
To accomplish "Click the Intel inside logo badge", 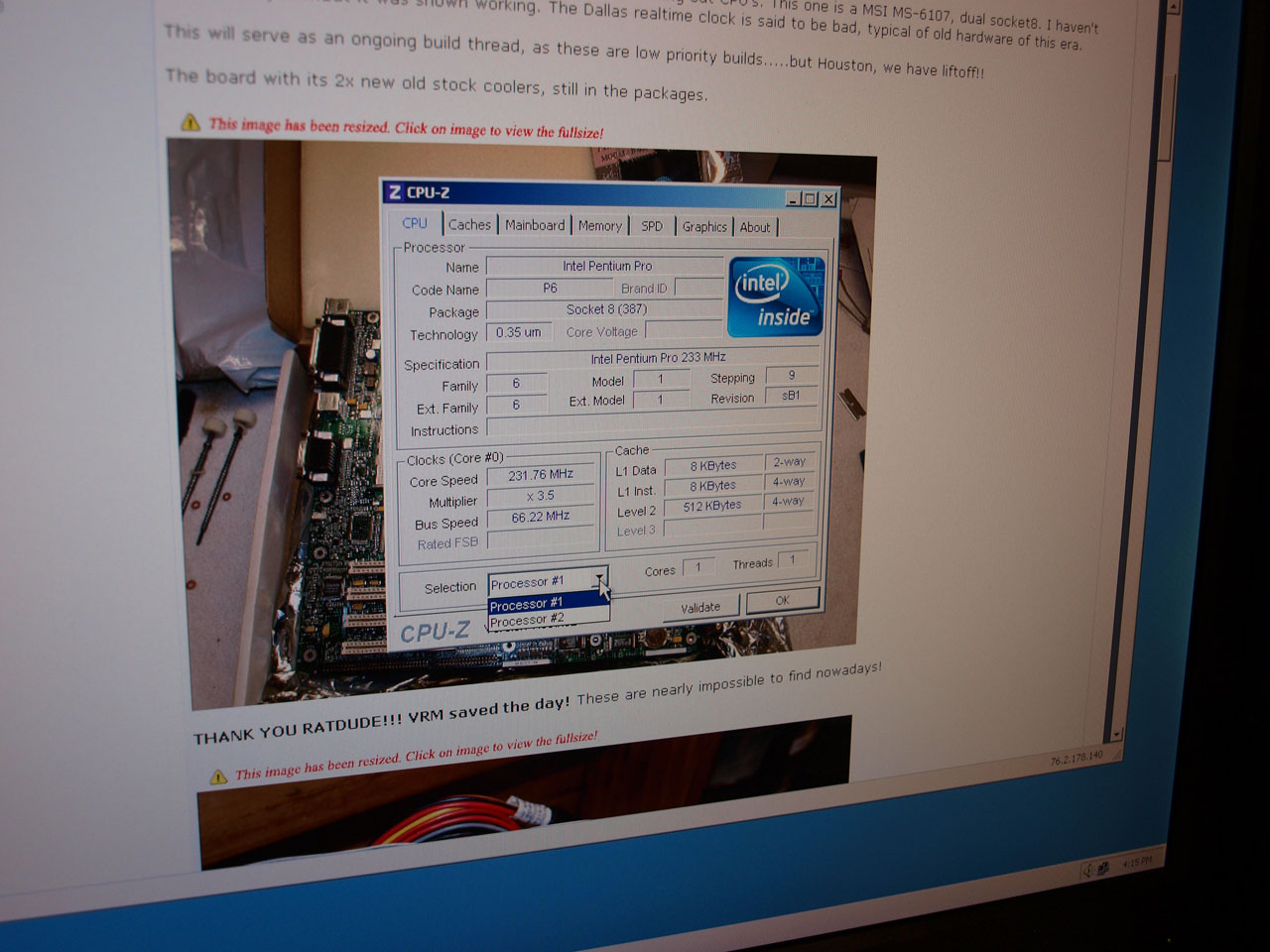I will 776,297.
